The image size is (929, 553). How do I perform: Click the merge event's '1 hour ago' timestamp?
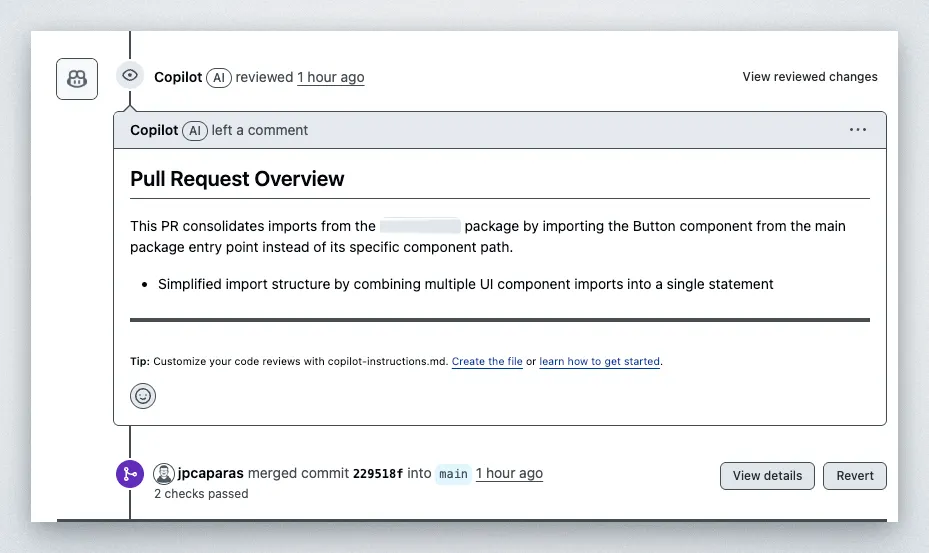(x=509, y=473)
